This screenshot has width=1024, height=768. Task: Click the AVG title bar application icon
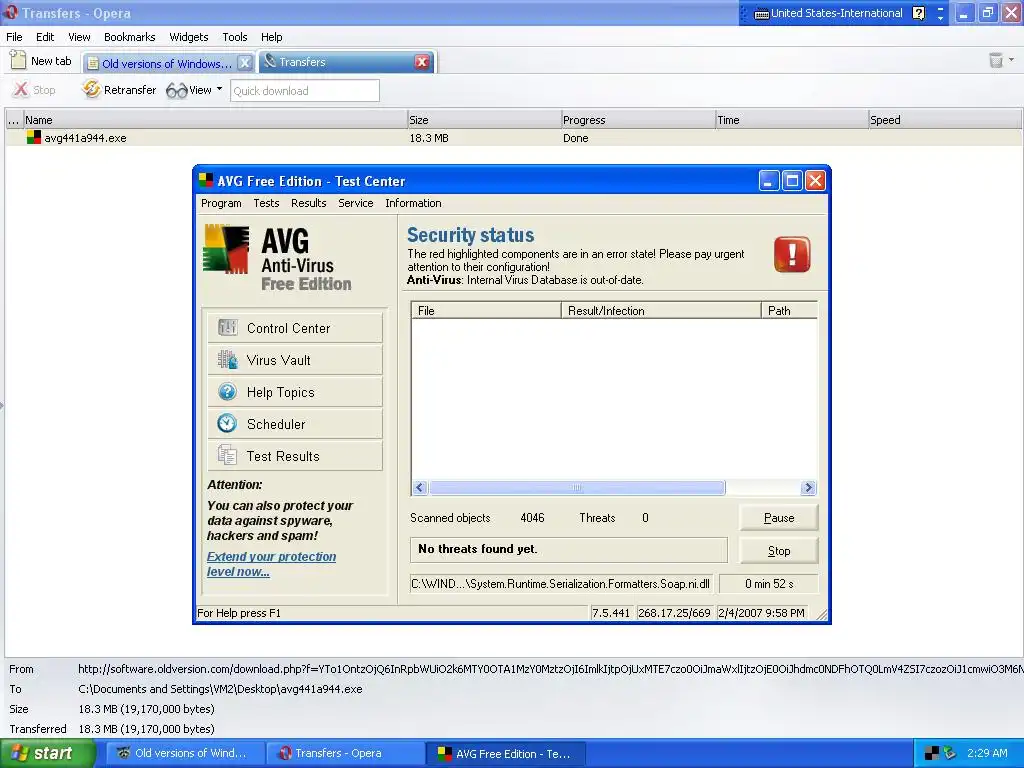(206, 181)
